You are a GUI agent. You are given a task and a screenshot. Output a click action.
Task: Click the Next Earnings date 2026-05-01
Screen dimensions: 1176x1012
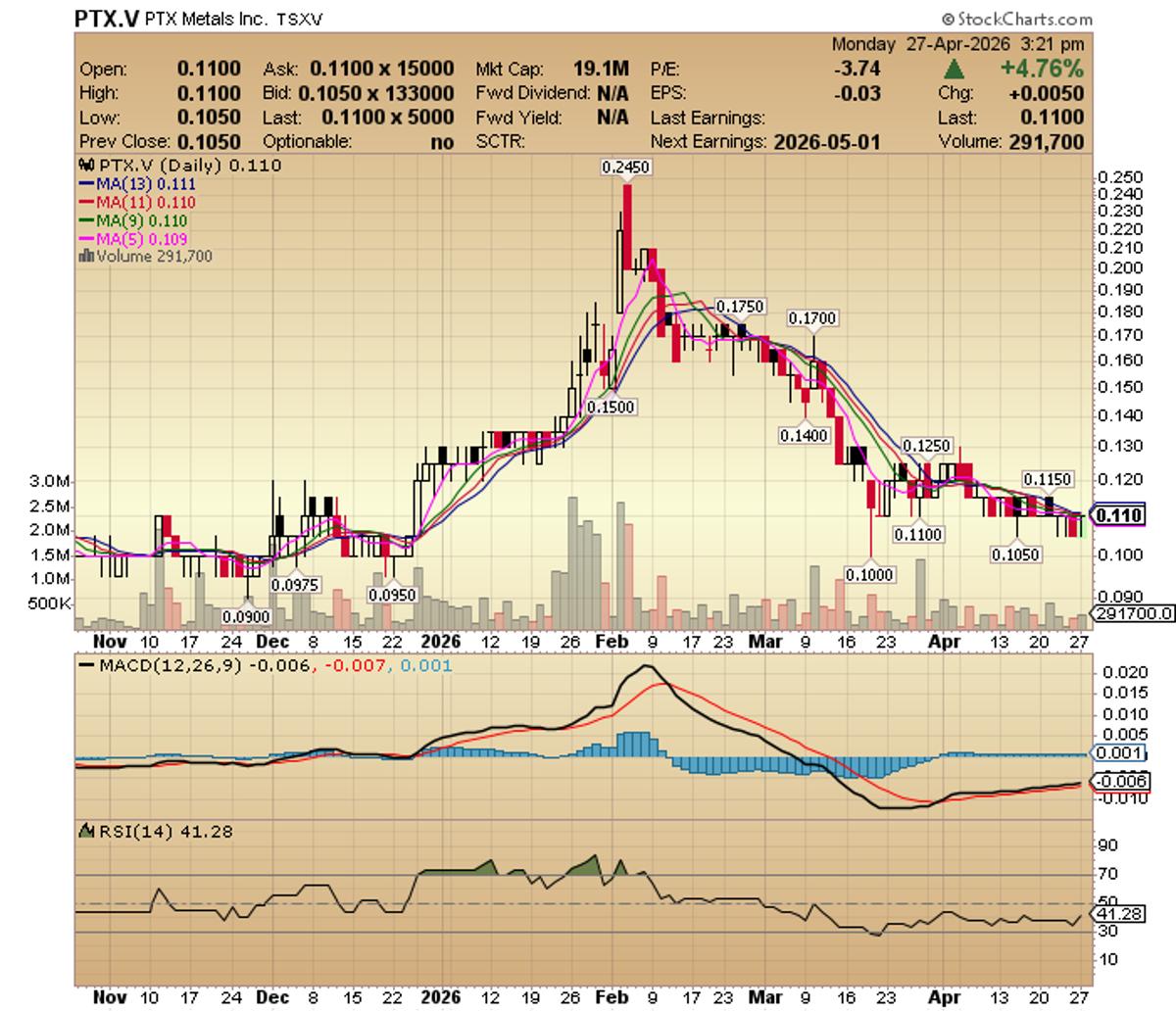click(x=827, y=142)
